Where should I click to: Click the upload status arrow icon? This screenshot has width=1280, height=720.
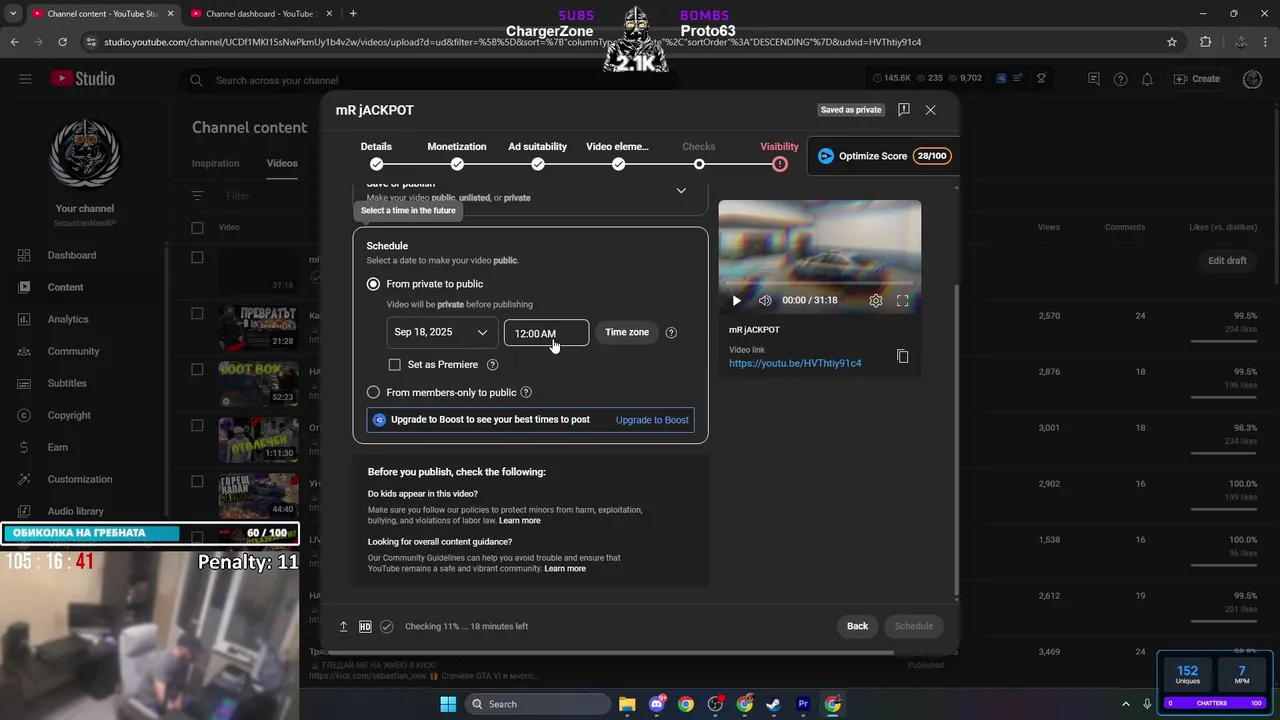click(343, 626)
